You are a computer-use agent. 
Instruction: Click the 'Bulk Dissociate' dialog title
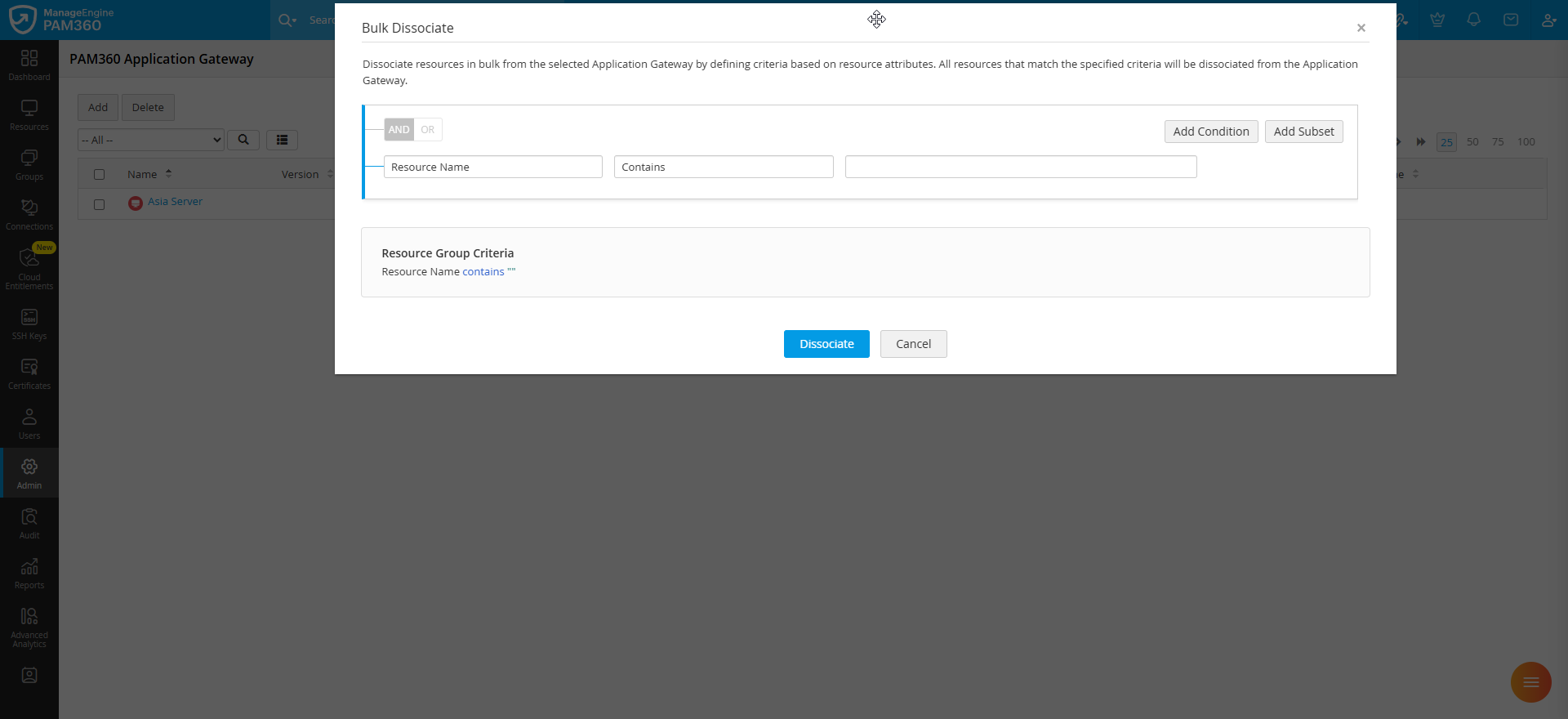pos(408,28)
